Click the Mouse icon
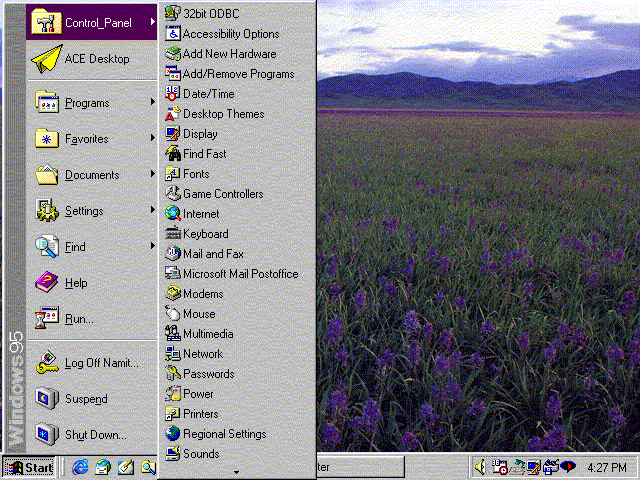The image size is (640, 480). [173, 313]
